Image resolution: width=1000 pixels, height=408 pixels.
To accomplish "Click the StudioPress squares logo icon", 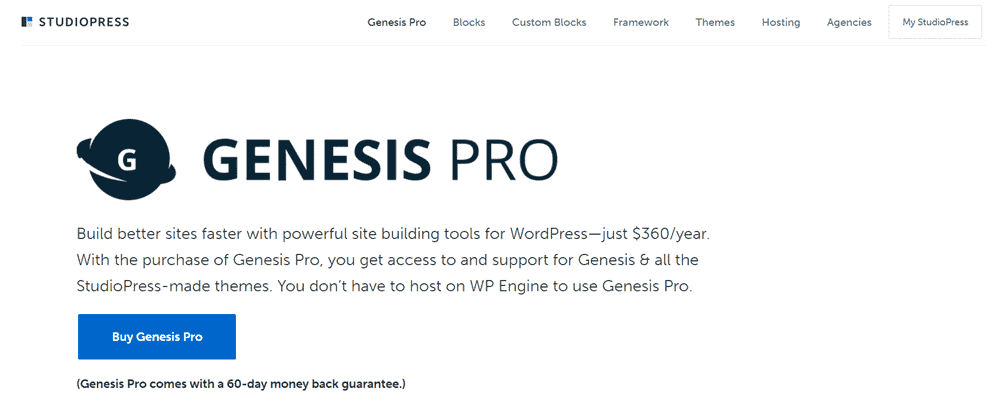I will (x=27, y=22).
